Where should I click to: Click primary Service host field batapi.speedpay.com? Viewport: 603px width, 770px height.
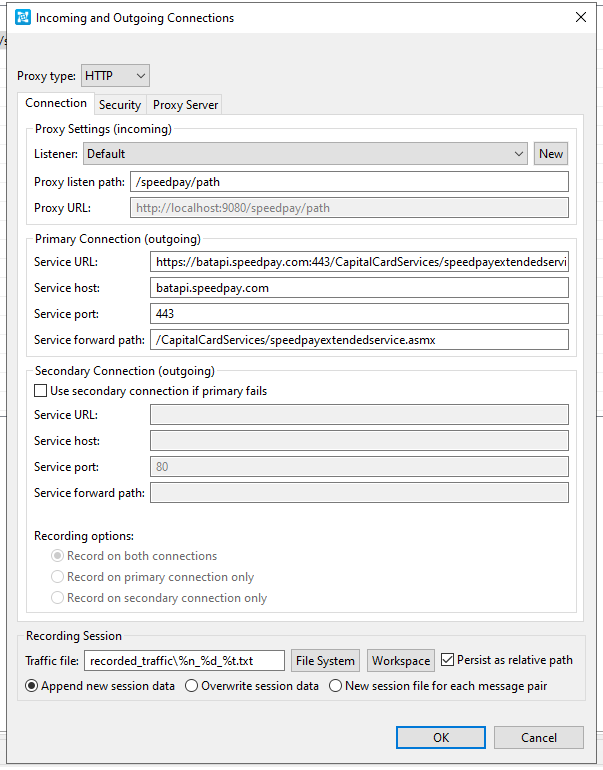[359, 288]
